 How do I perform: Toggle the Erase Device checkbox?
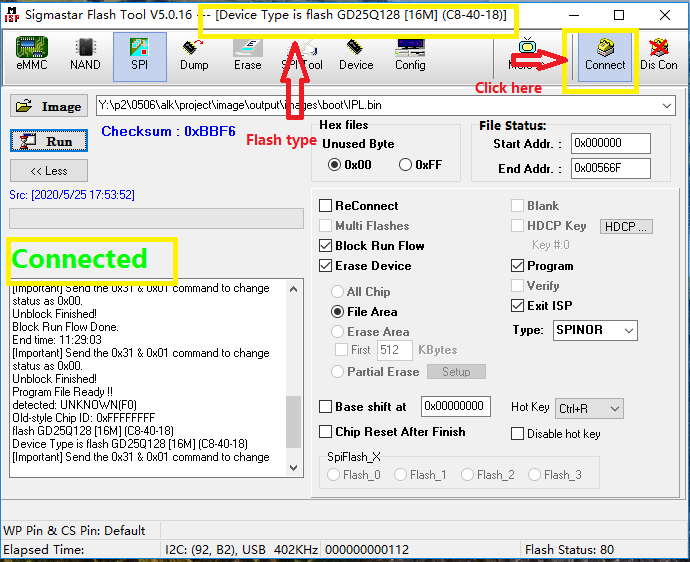point(326,266)
